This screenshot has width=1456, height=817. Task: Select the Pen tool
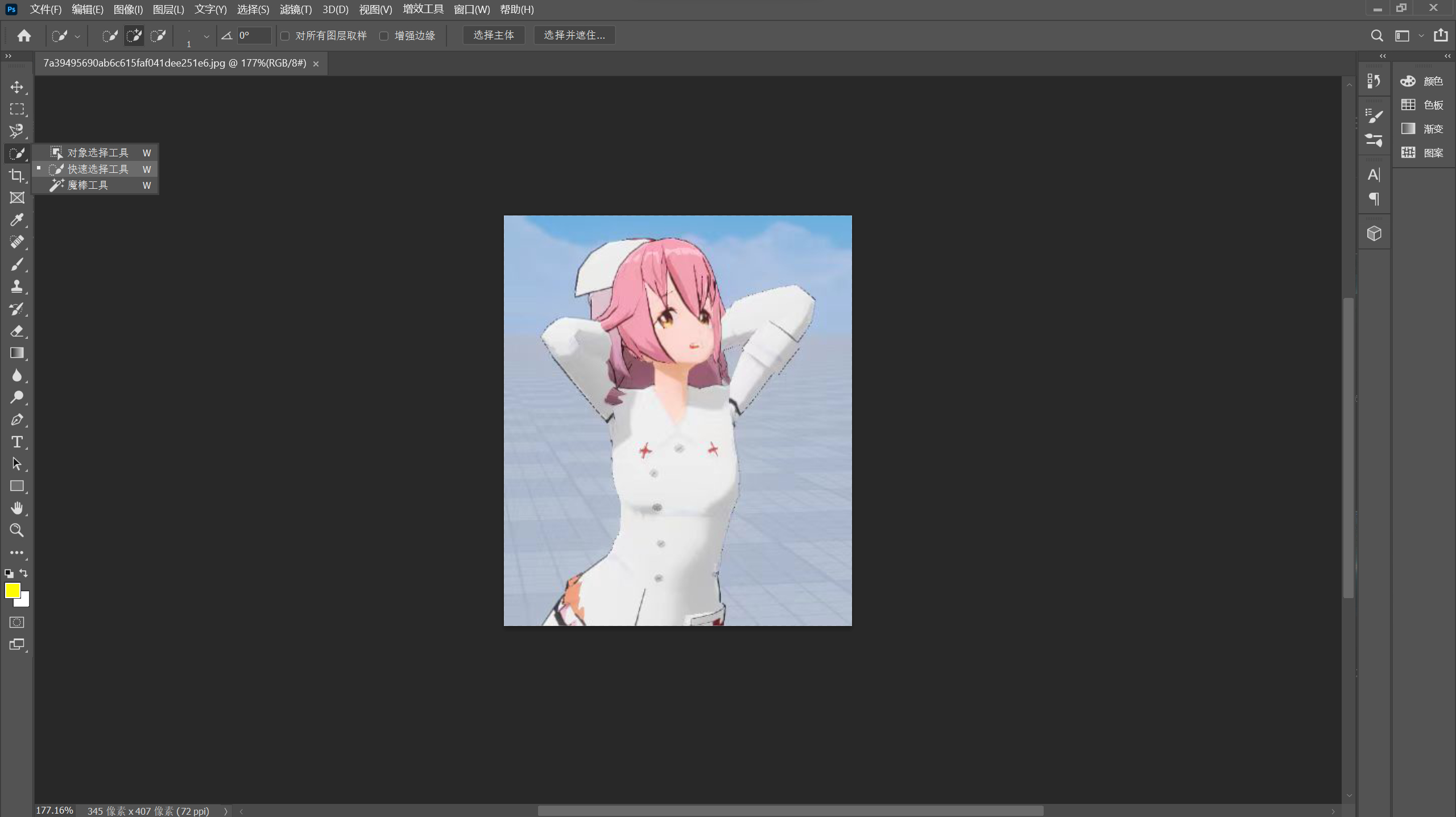(x=16, y=420)
